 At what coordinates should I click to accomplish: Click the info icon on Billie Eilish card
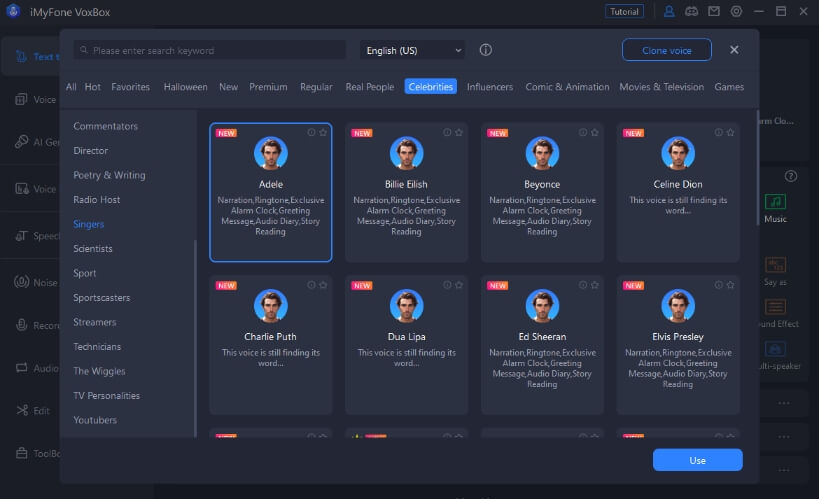(x=447, y=132)
